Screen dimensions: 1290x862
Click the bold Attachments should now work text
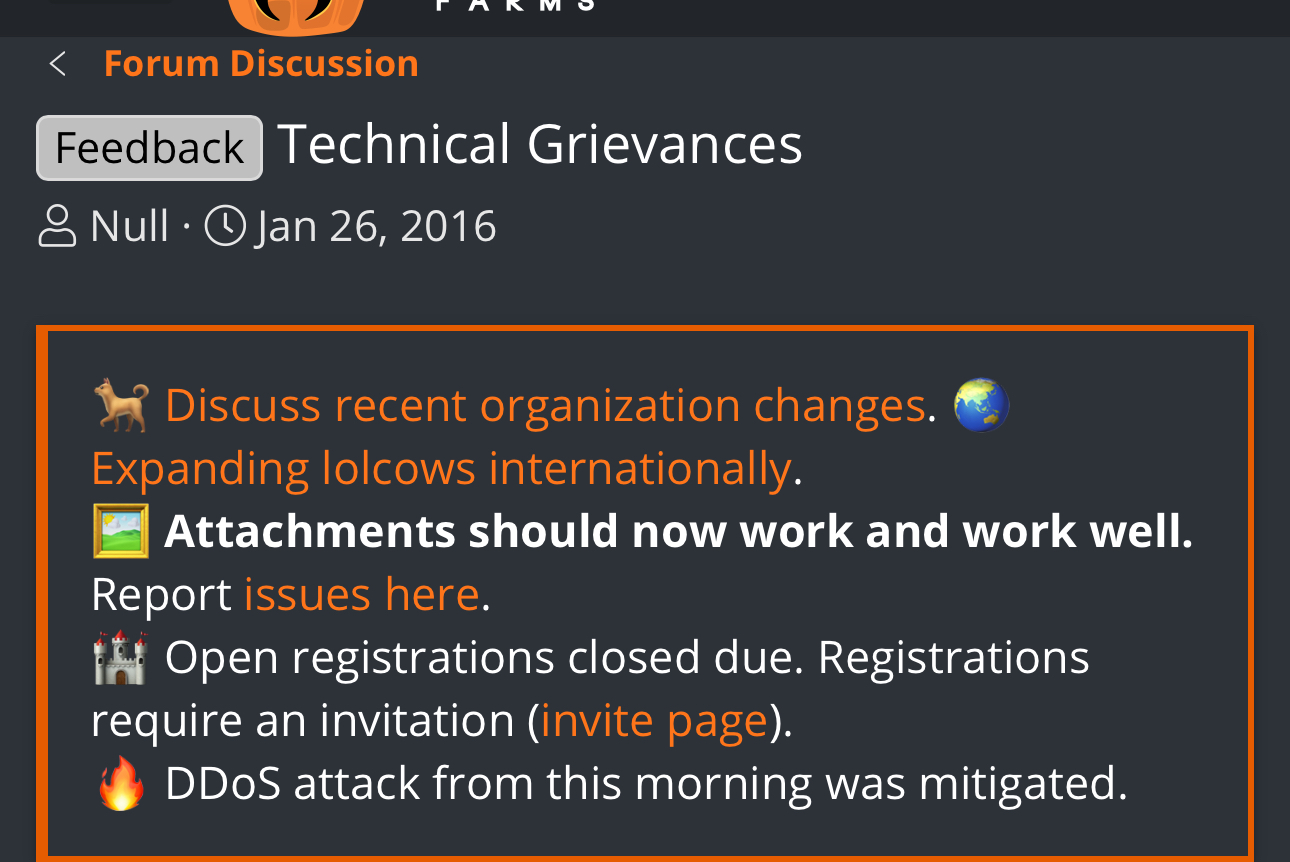pos(679,532)
